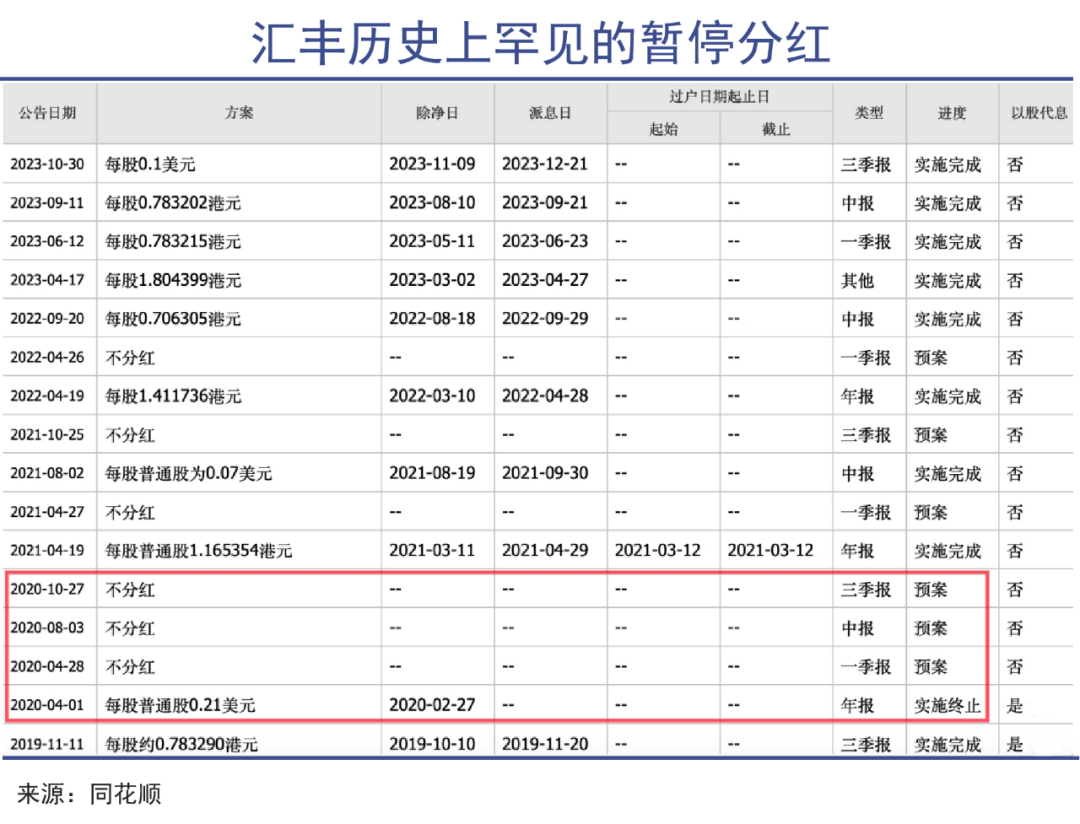The image size is (1080, 824).
Task: Select the 起始 sub-column header
Action: (663, 129)
